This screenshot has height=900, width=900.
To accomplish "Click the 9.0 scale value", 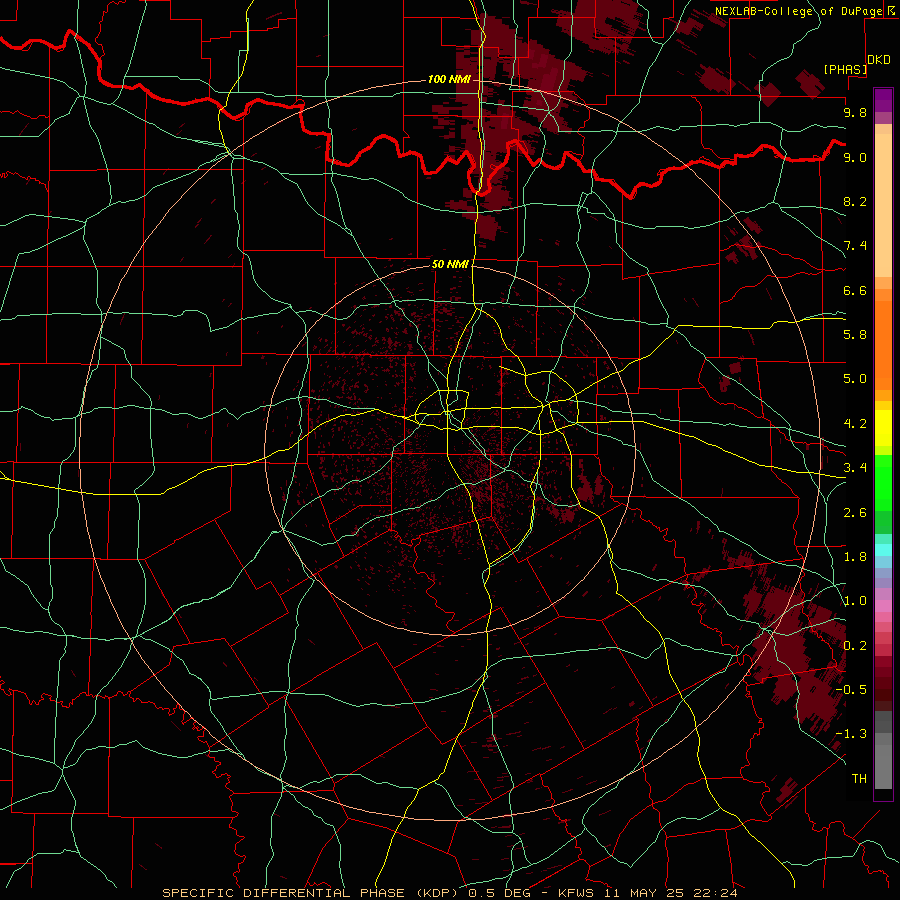I will pos(855,157).
